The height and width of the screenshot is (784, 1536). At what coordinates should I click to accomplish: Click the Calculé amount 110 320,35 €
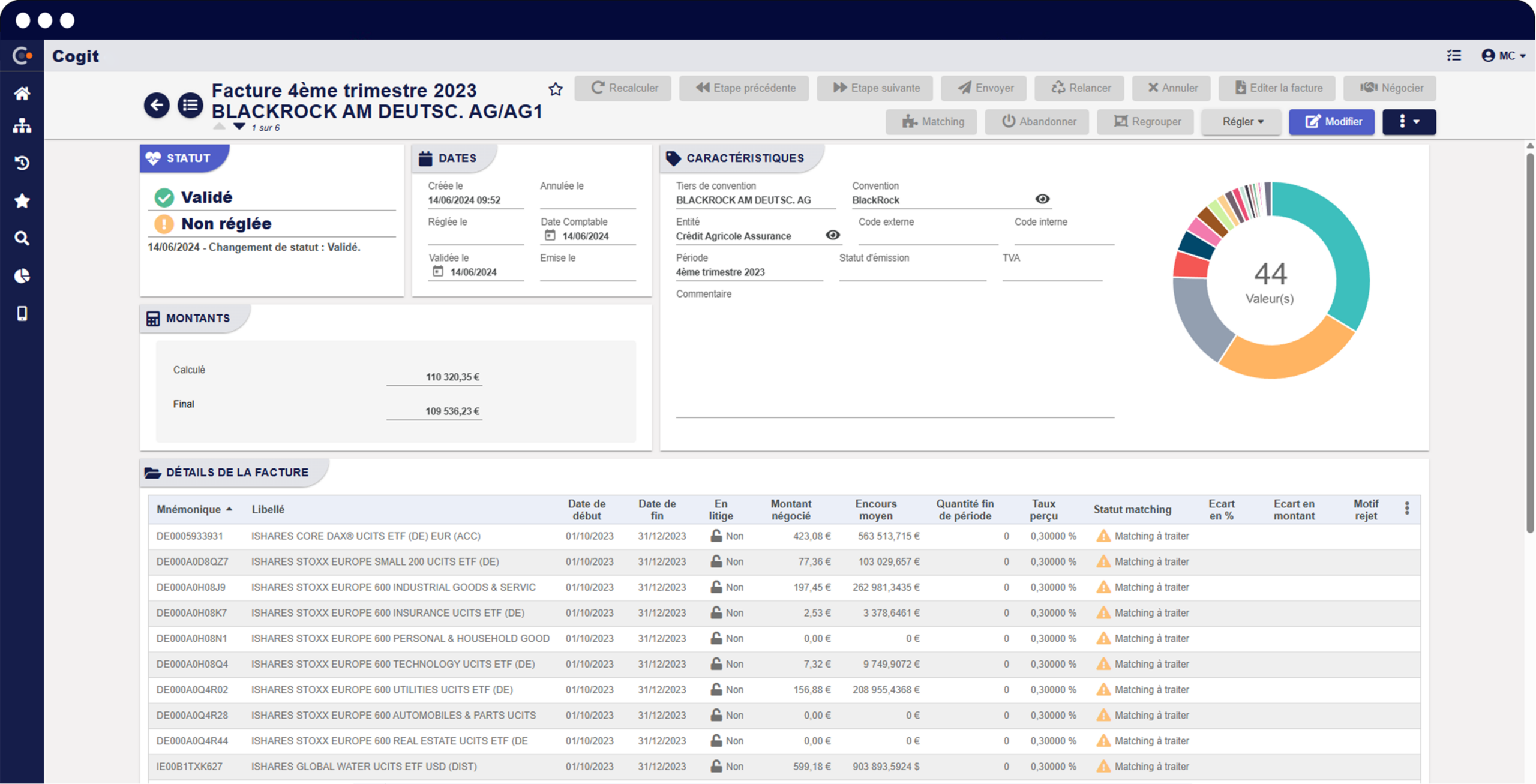434,377
